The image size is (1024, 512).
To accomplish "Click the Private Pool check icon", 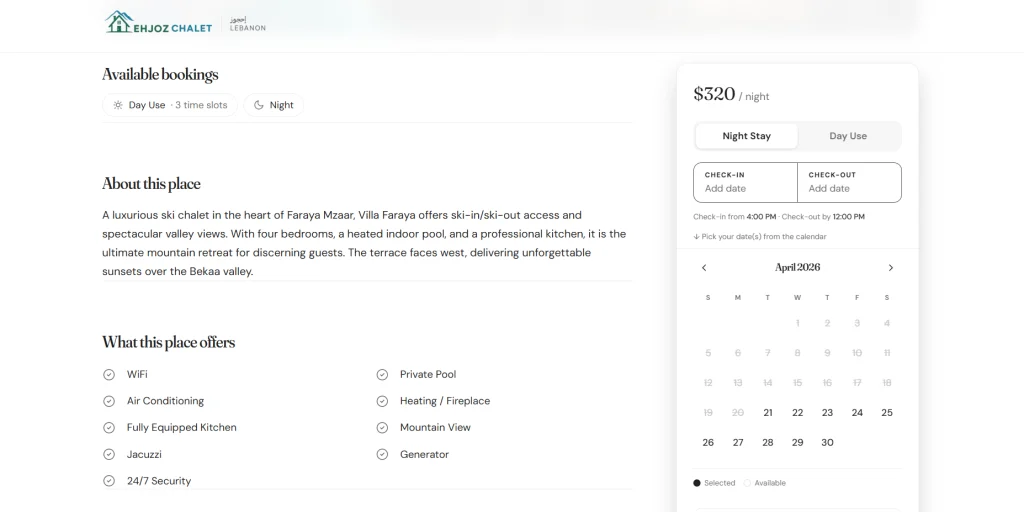I will [x=382, y=374].
